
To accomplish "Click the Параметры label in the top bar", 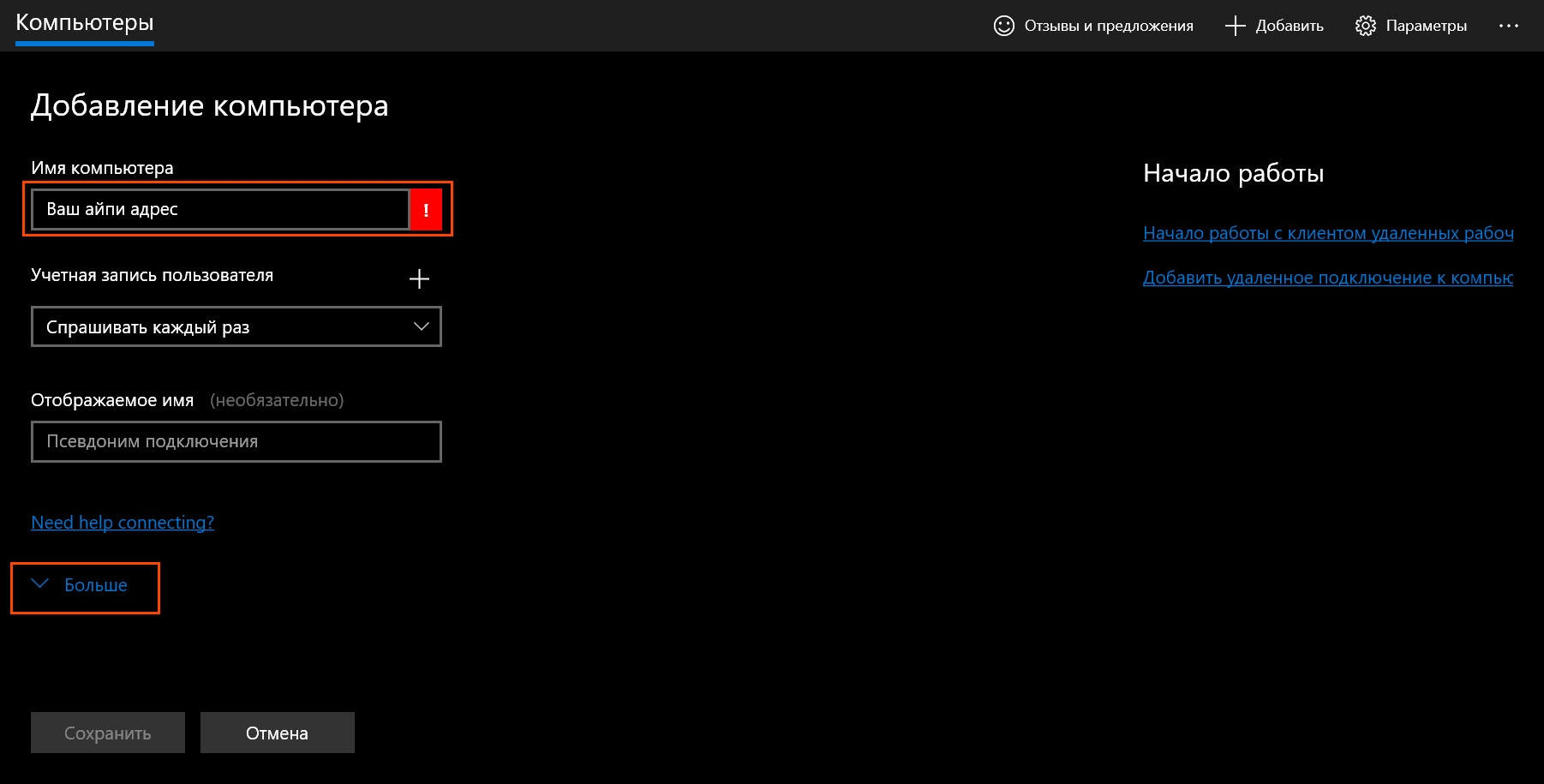I will pyautogui.click(x=1426, y=26).
